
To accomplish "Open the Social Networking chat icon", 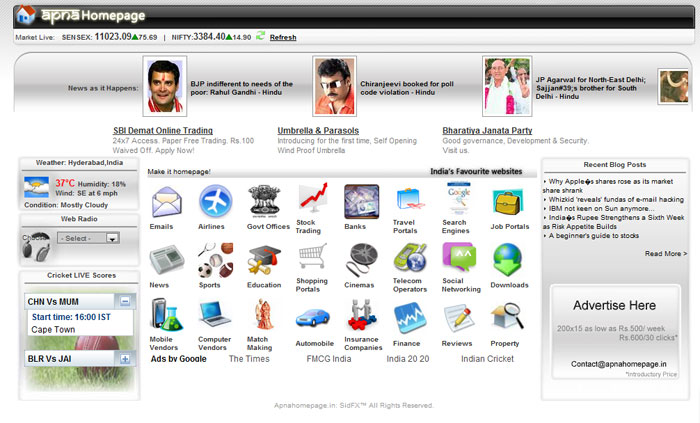I will [x=459, y=257].
